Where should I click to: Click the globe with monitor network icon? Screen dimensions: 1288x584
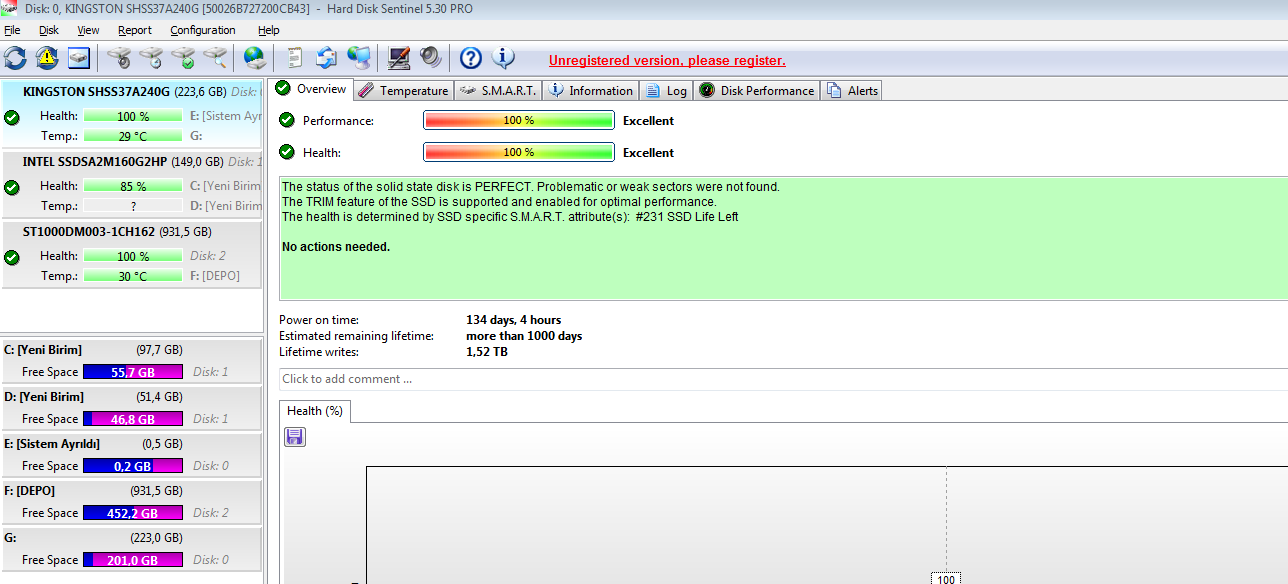coord(359,58)
